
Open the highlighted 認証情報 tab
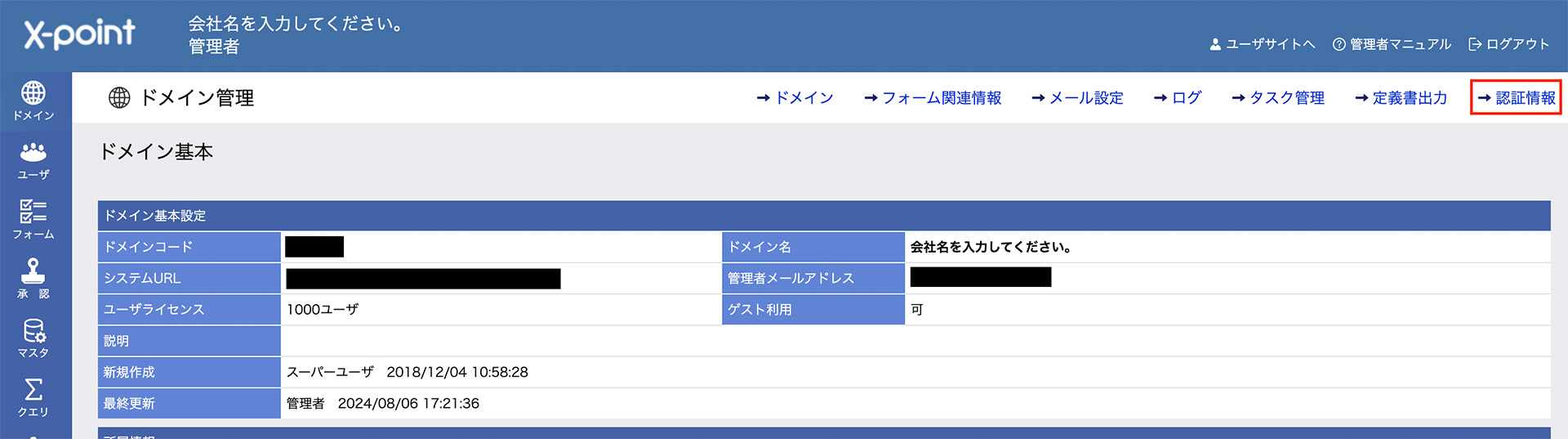[x=1517, y=98]
